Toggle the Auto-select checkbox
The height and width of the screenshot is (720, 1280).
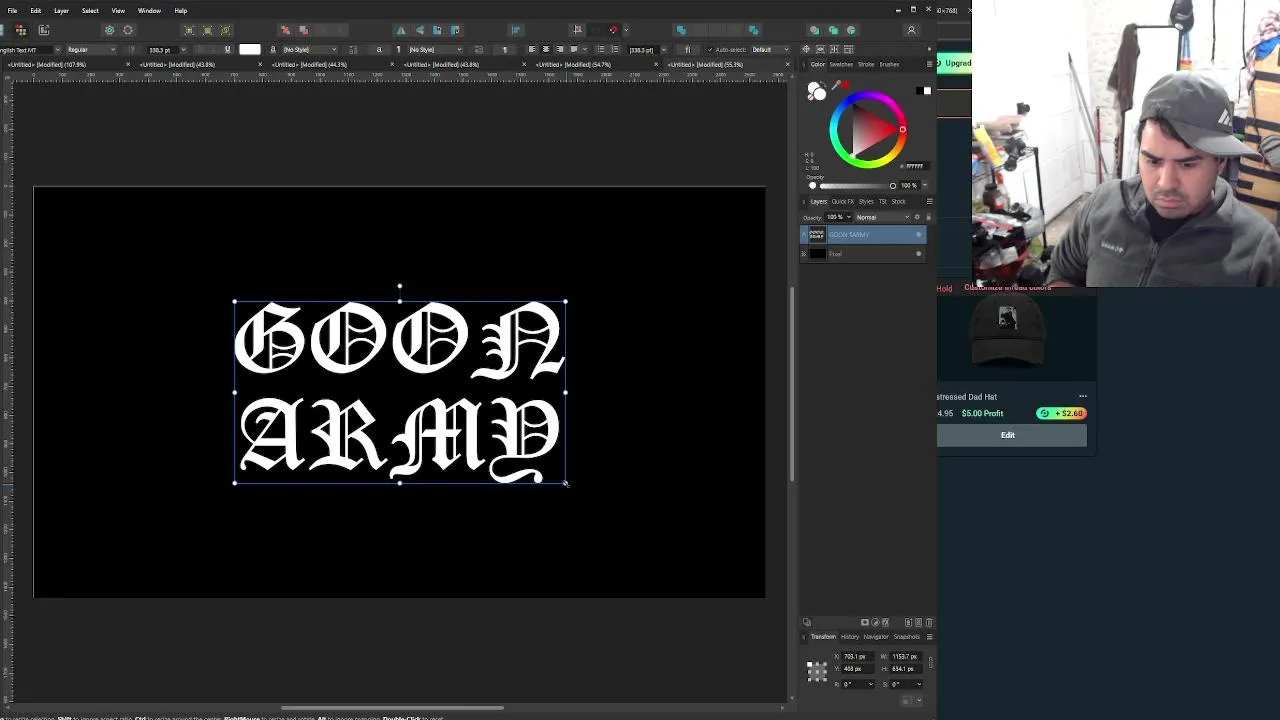pos(710,49)
